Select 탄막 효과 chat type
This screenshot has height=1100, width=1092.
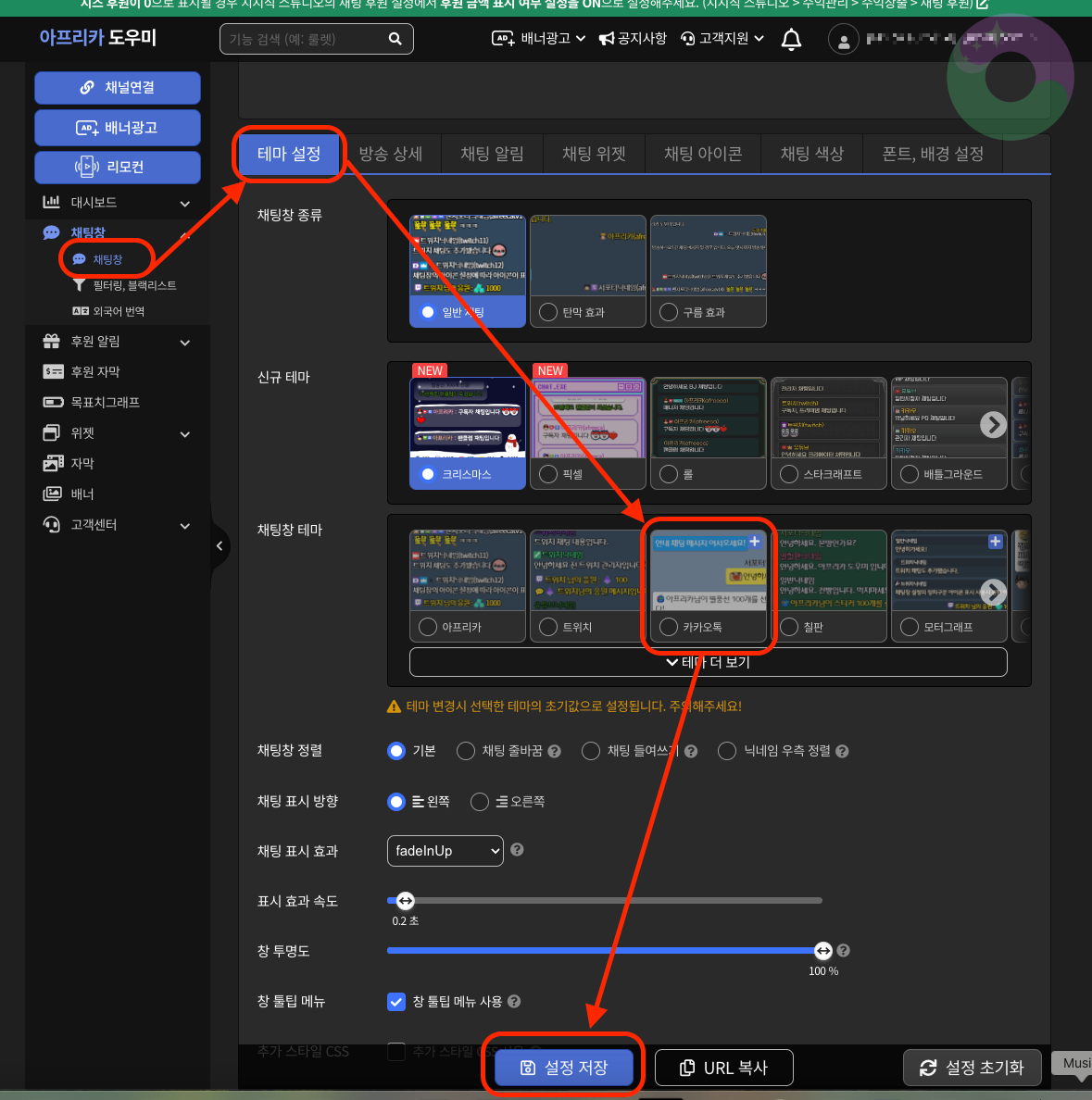(x=588, y=270)
